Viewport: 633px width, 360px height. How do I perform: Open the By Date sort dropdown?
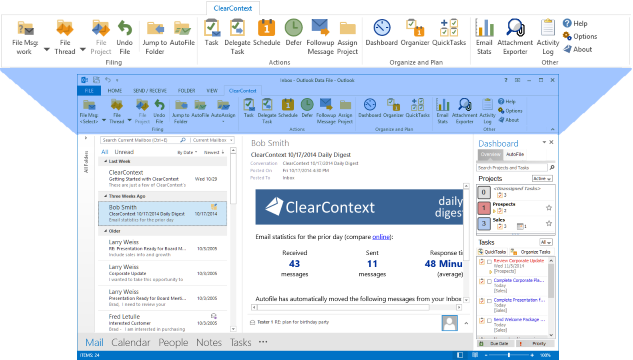point(187,153)
